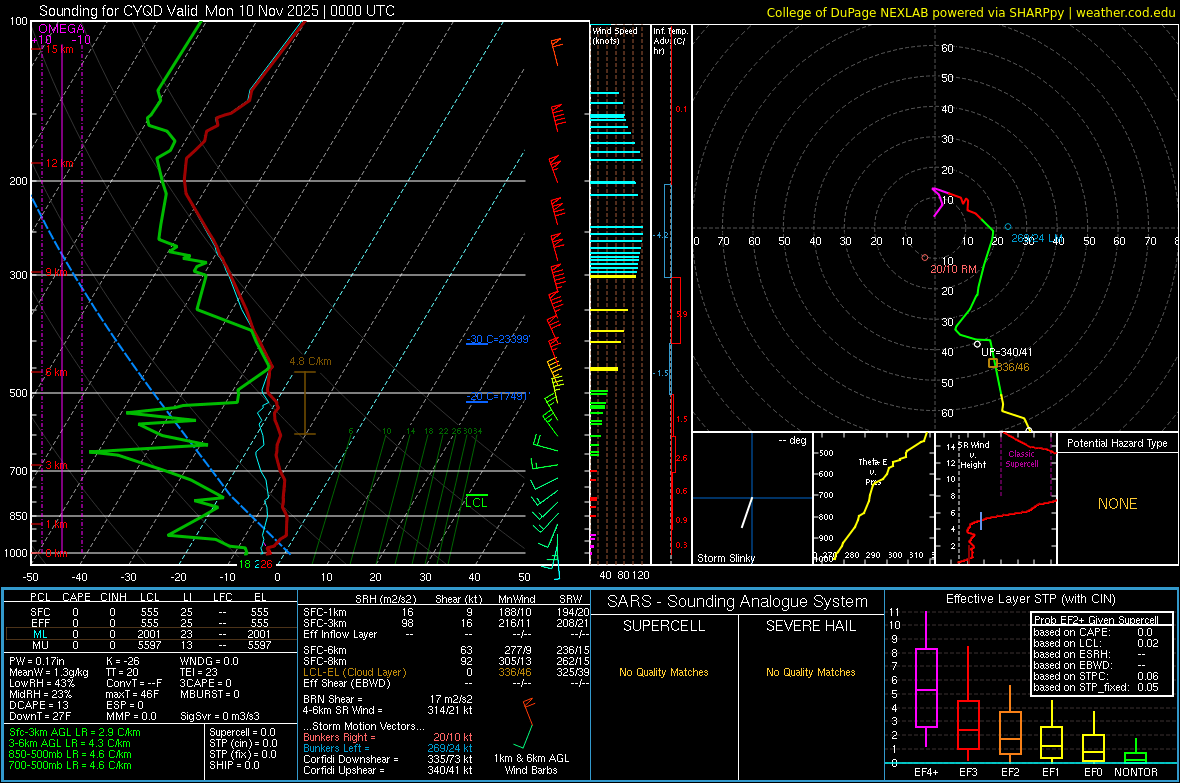Click the SEVERE HAIL column header

tap(811, 626)
